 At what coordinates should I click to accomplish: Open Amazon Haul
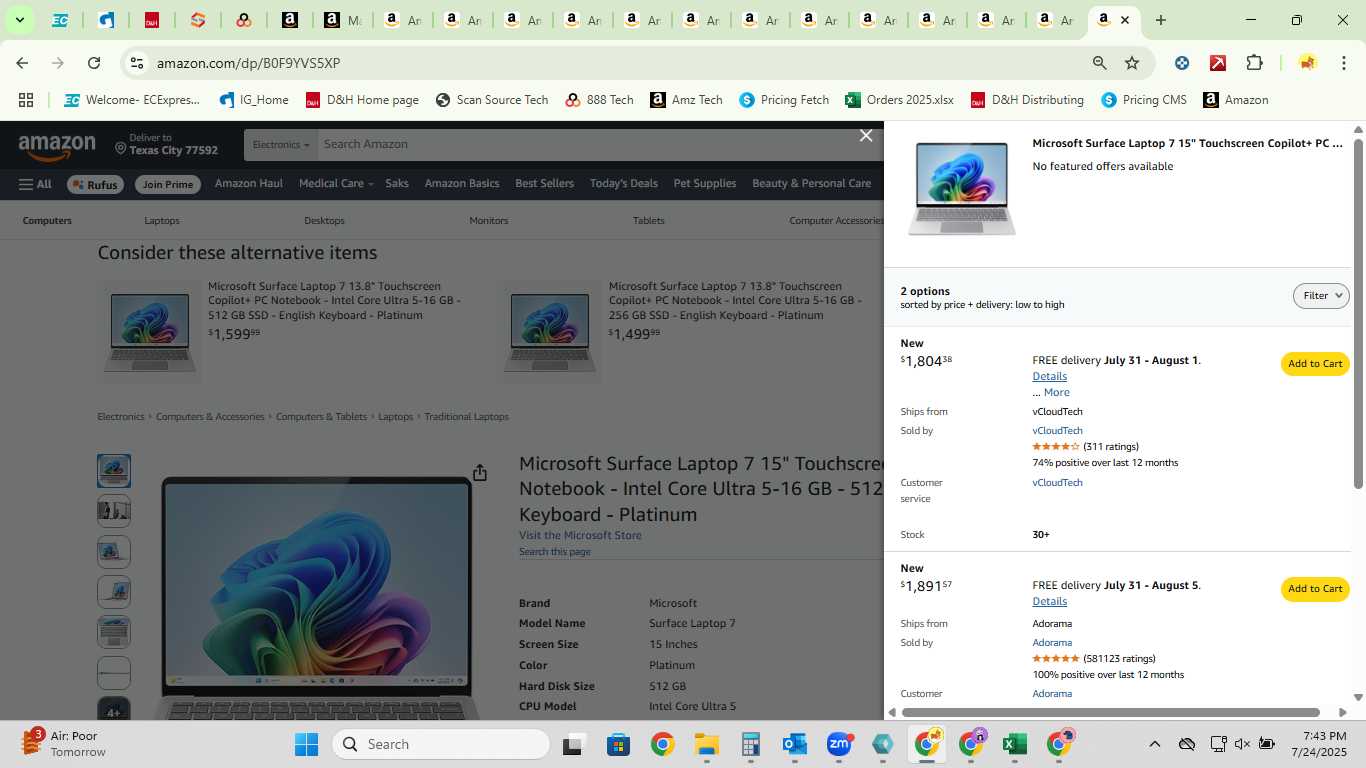[x=248, y=184]
